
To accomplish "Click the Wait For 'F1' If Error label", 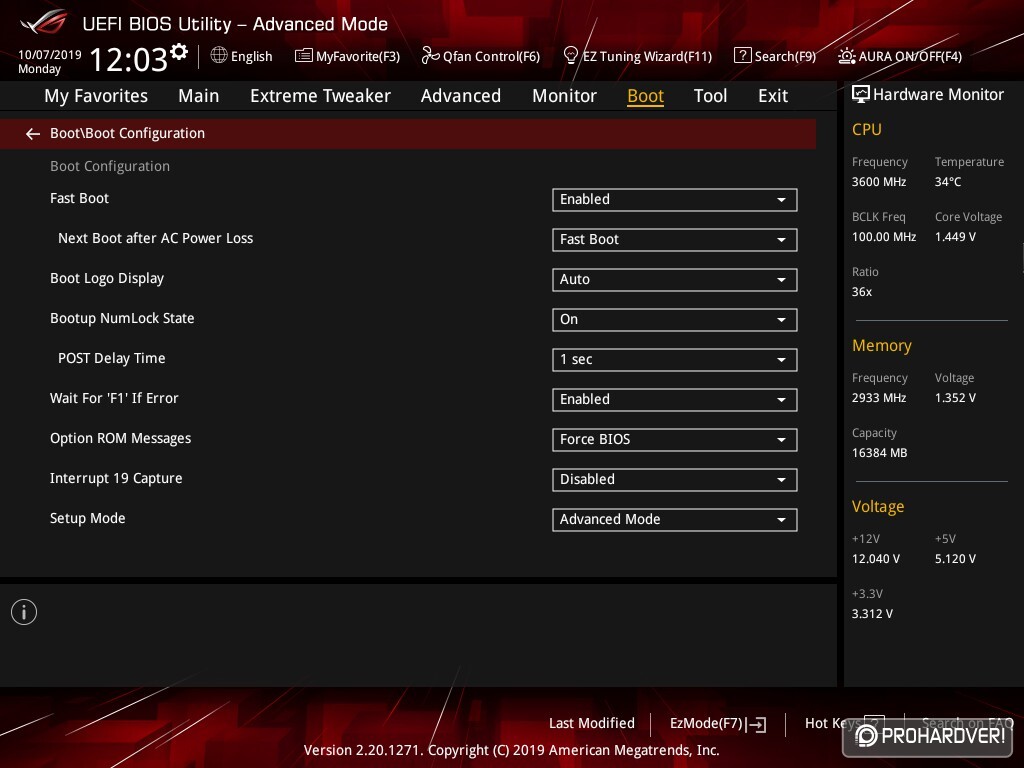I will point(114,398).
